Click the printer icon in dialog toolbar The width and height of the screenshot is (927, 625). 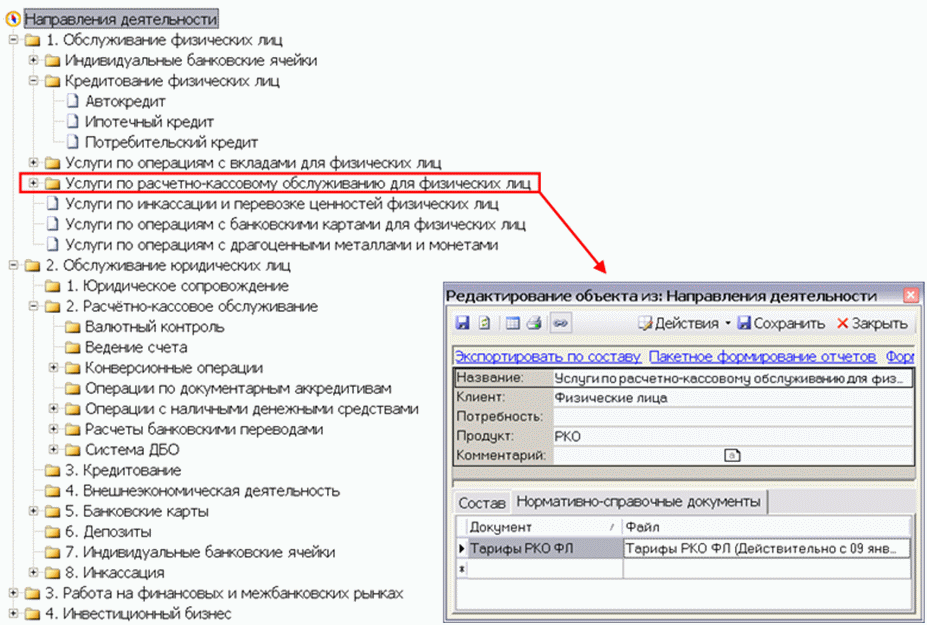[x=533, y=324]
